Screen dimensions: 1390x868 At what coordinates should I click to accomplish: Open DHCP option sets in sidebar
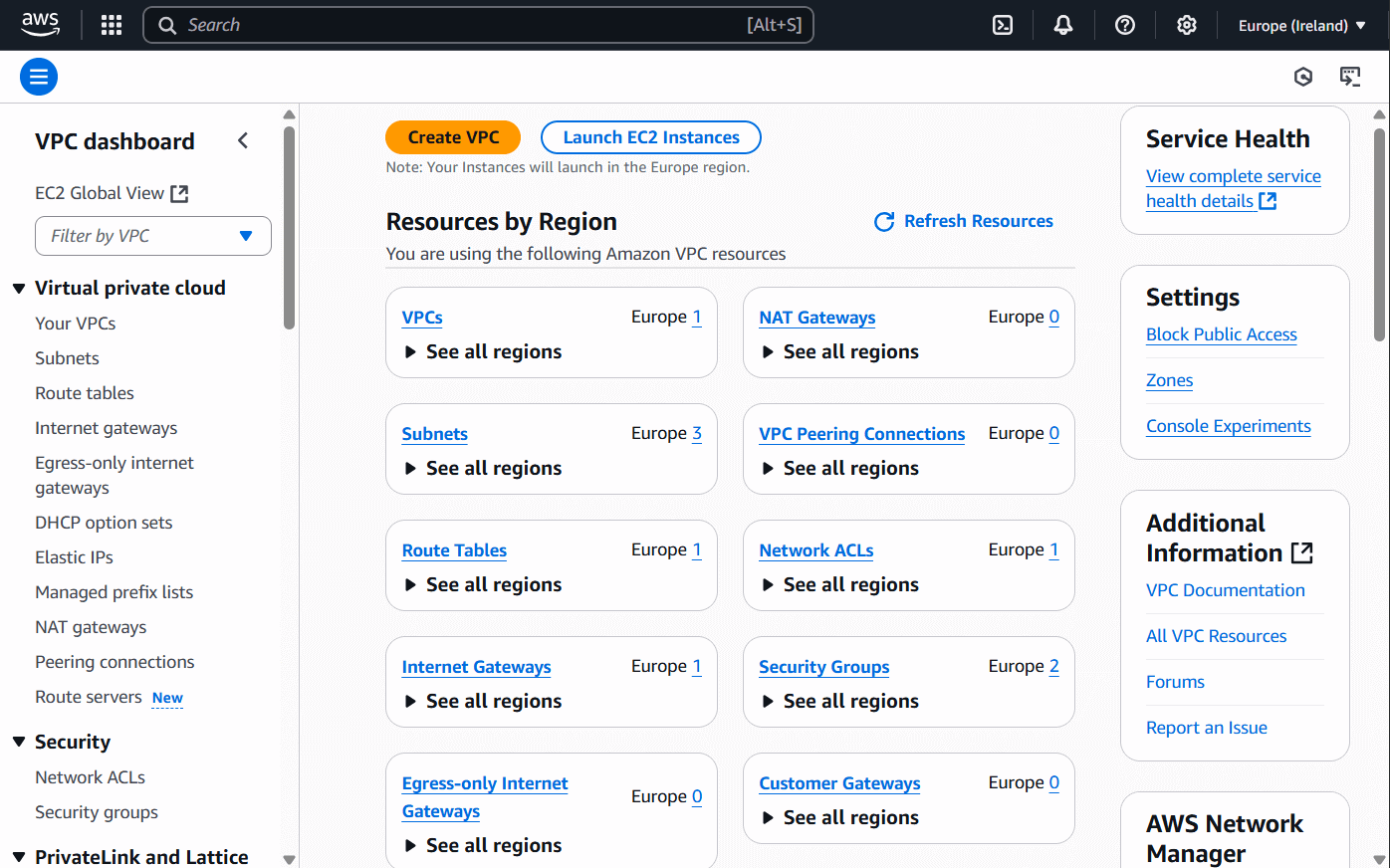tap(104, 523)
